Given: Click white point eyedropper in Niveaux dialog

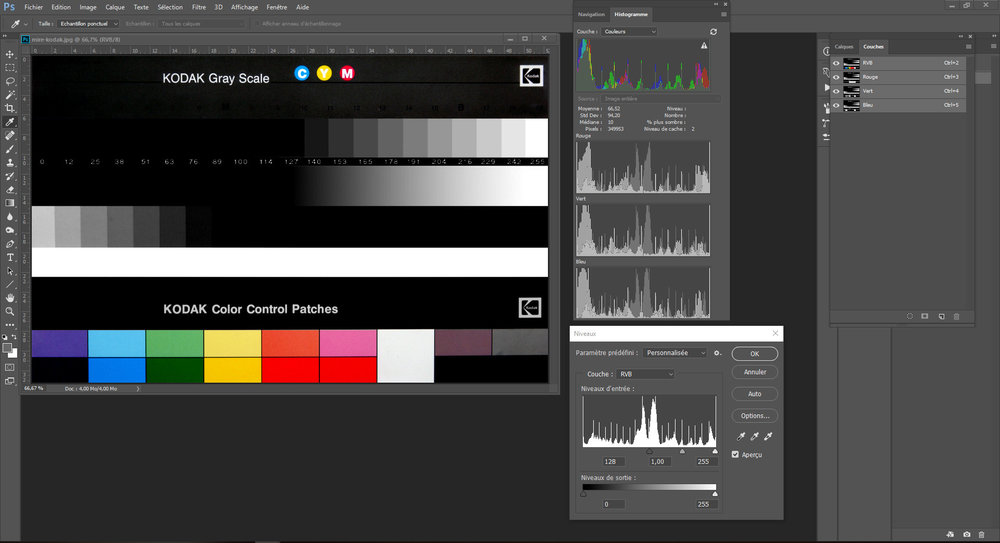Looking at the screenshot, I should click(x=768, y=436).
